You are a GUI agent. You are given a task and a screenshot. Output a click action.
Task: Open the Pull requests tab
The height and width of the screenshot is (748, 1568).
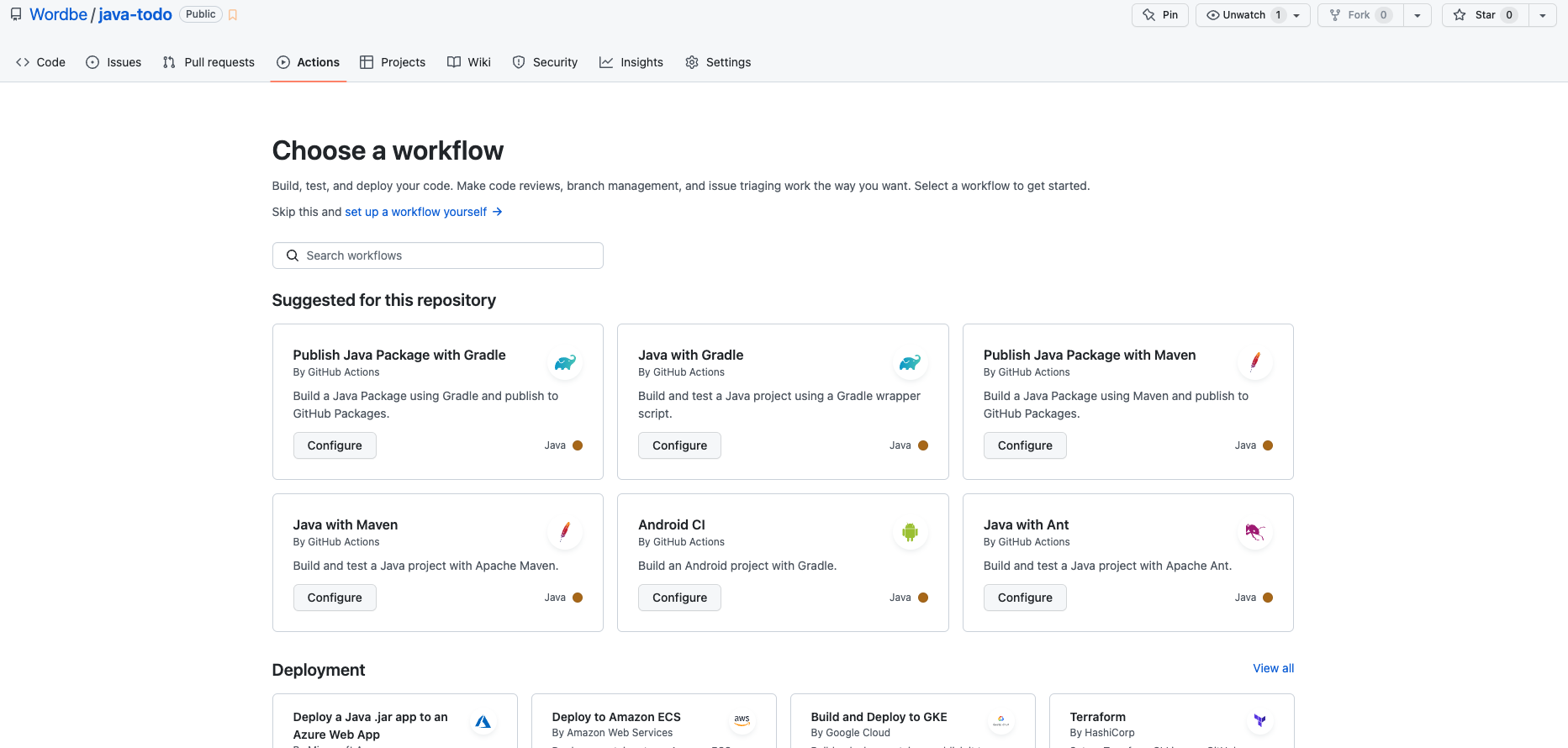click(209, 62)
